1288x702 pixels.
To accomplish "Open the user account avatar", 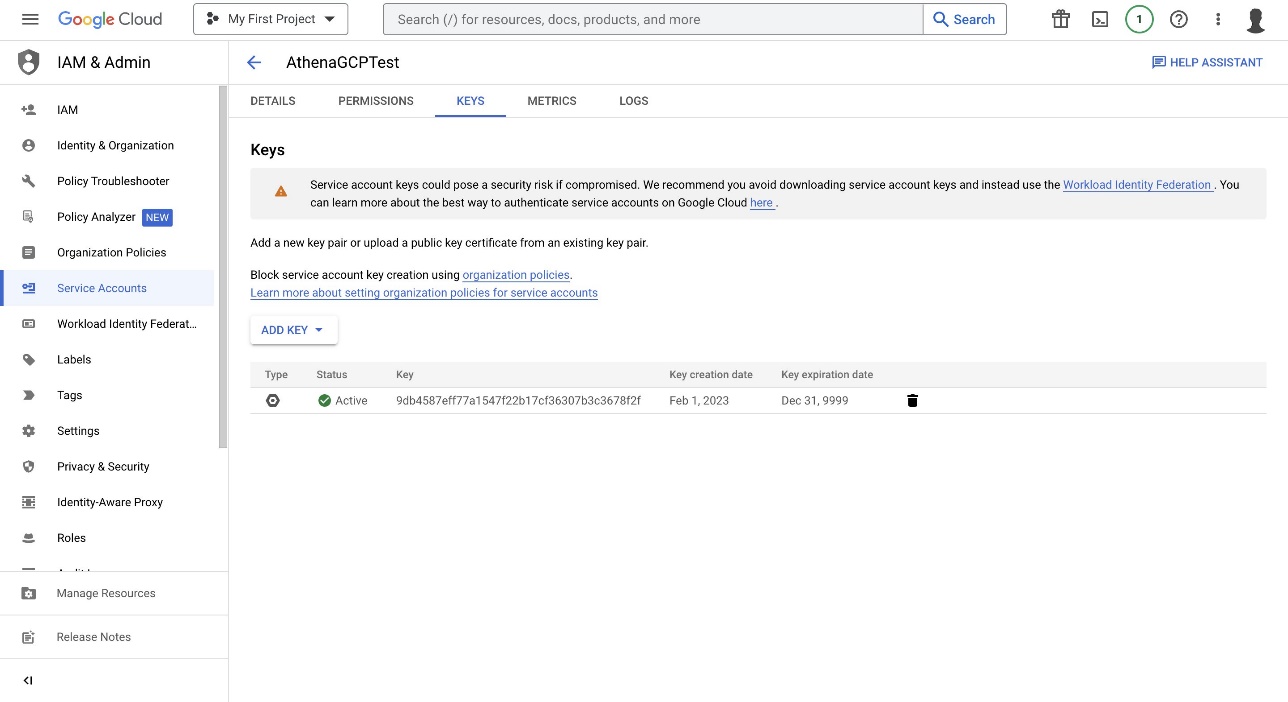I will [1257, 19].
